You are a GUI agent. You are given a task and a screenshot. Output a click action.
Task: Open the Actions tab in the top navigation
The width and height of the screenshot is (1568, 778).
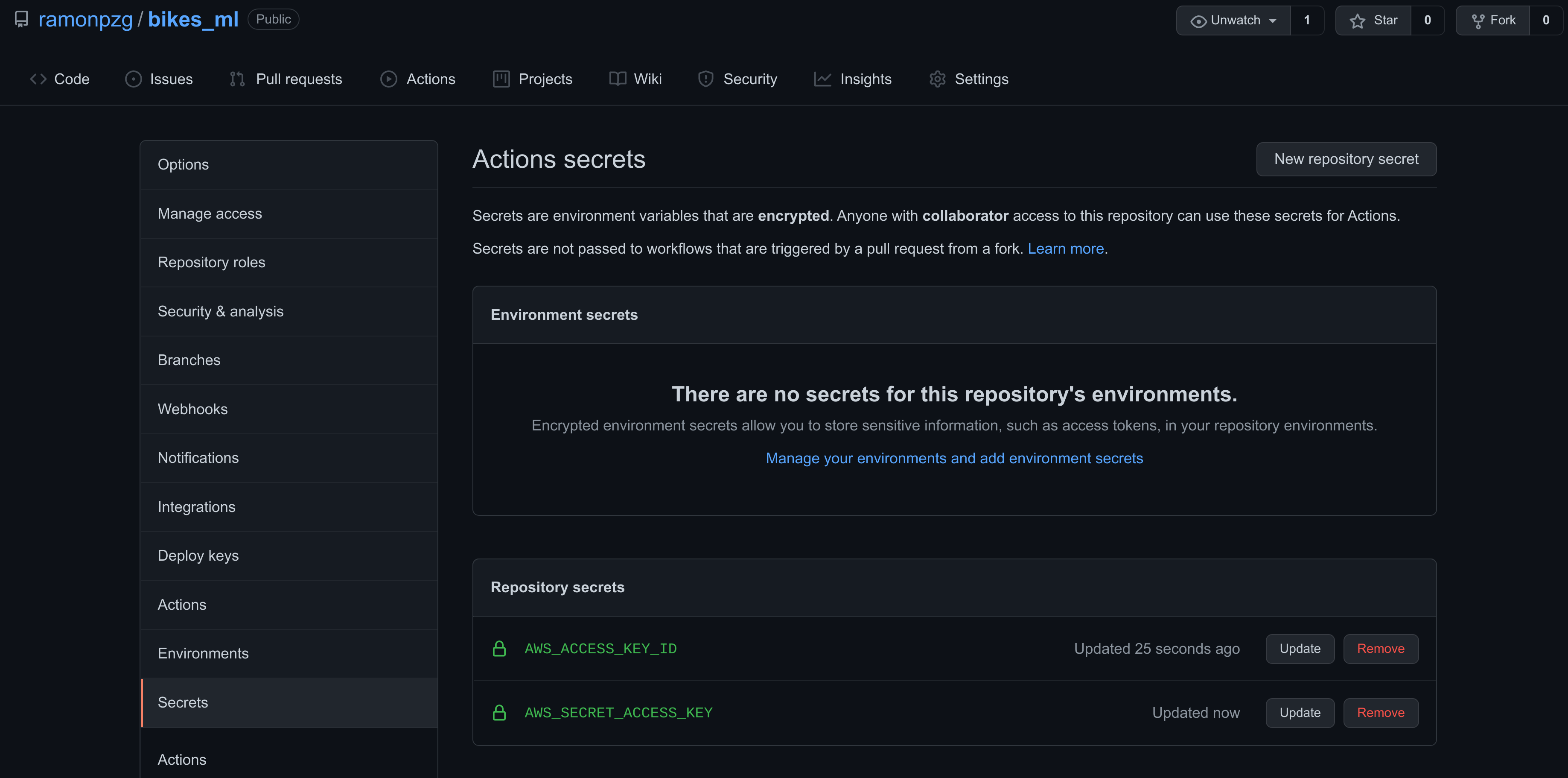417,79
